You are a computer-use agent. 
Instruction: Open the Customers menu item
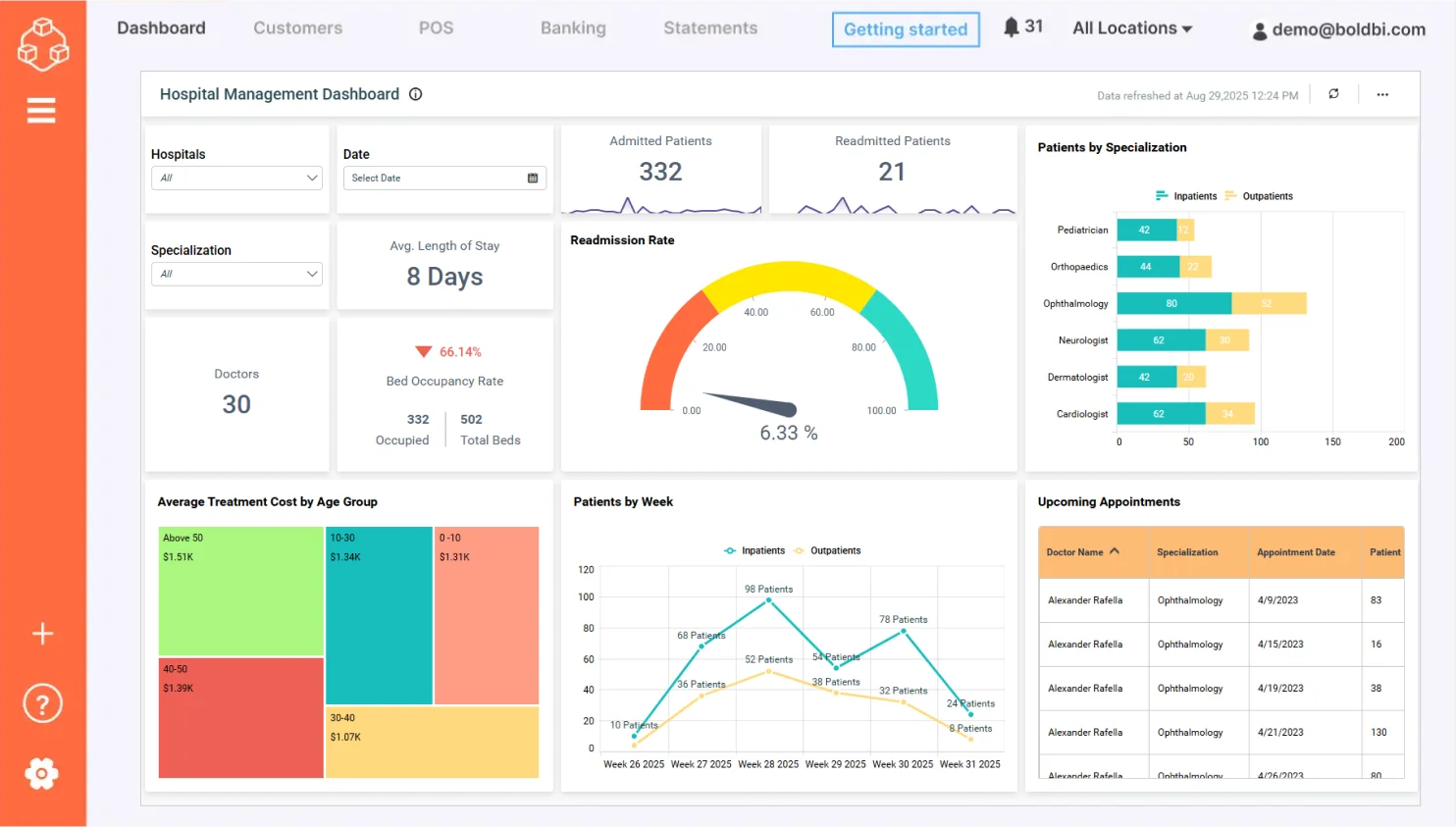pyautogui.click(x=297, y=28)
